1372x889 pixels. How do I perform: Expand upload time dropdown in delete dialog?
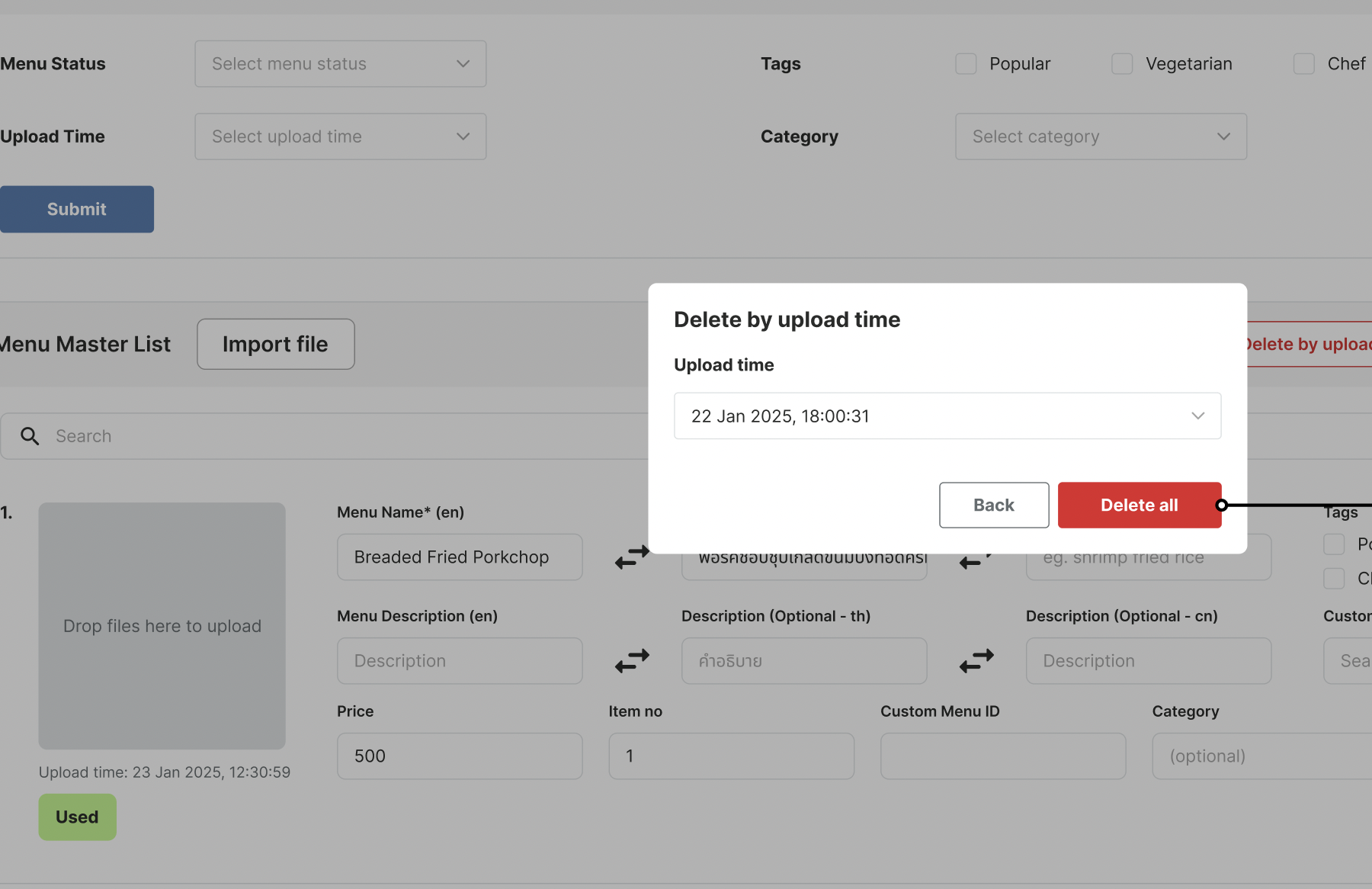click(x=947, y=416)
